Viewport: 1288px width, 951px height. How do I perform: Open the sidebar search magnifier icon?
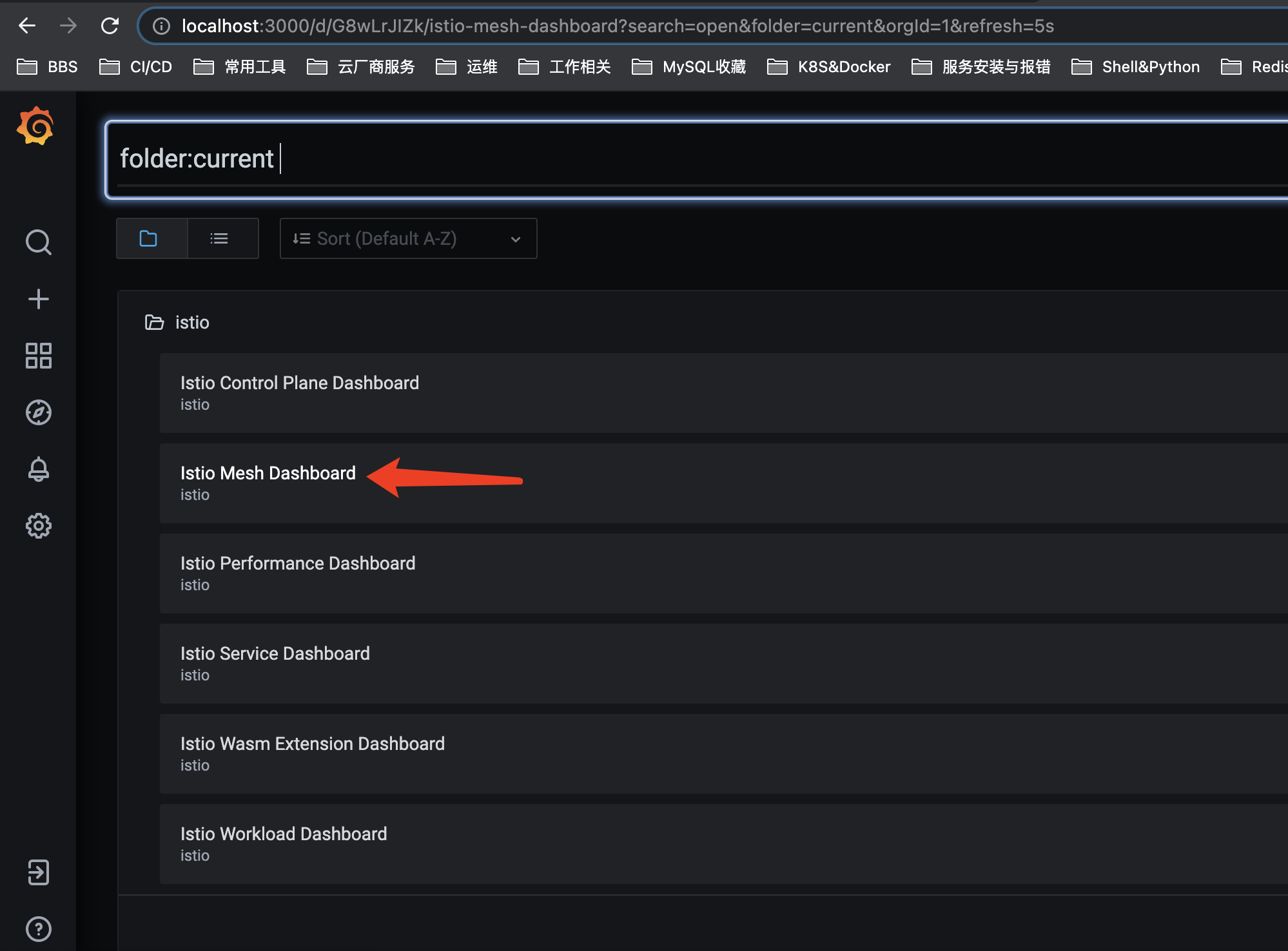(x=38, y=242)
